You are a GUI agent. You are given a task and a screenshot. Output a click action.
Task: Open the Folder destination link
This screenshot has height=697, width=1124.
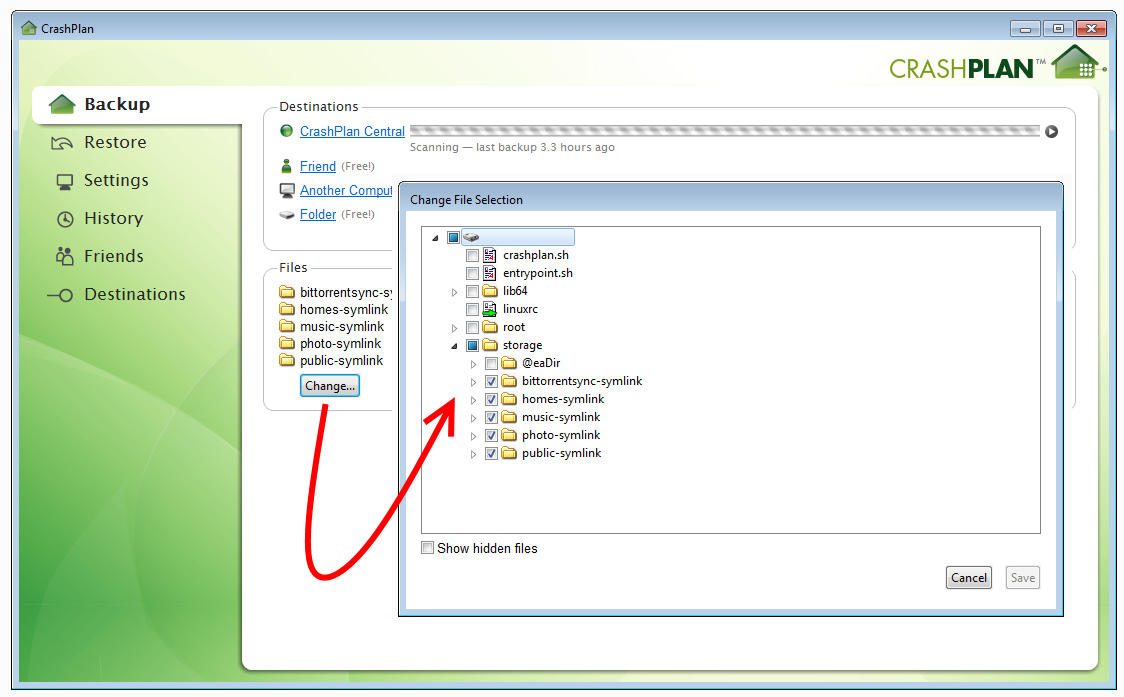pos(318,214)
